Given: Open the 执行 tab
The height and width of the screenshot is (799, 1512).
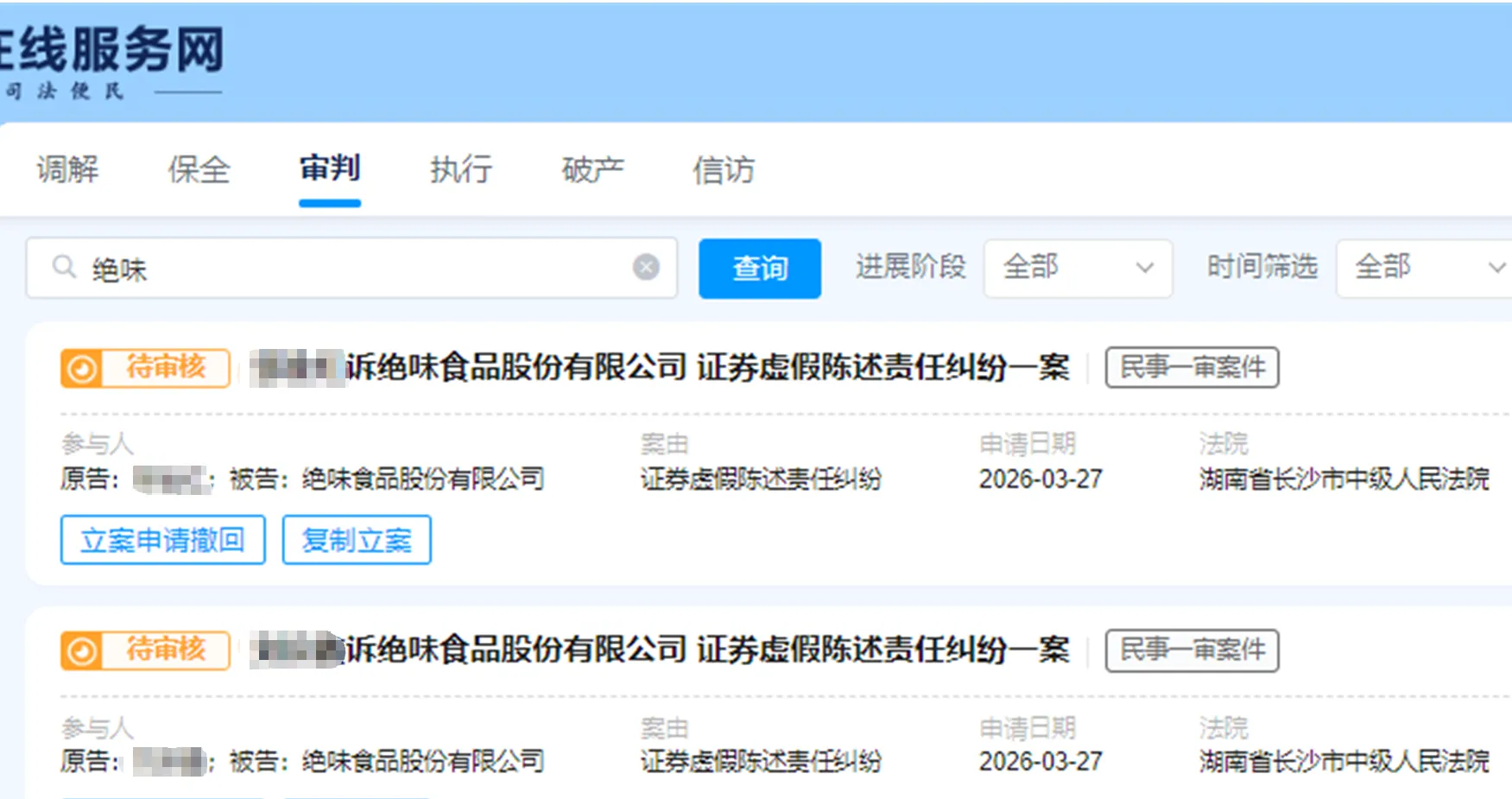Looking at the screenshot, I should click(460, 169).
